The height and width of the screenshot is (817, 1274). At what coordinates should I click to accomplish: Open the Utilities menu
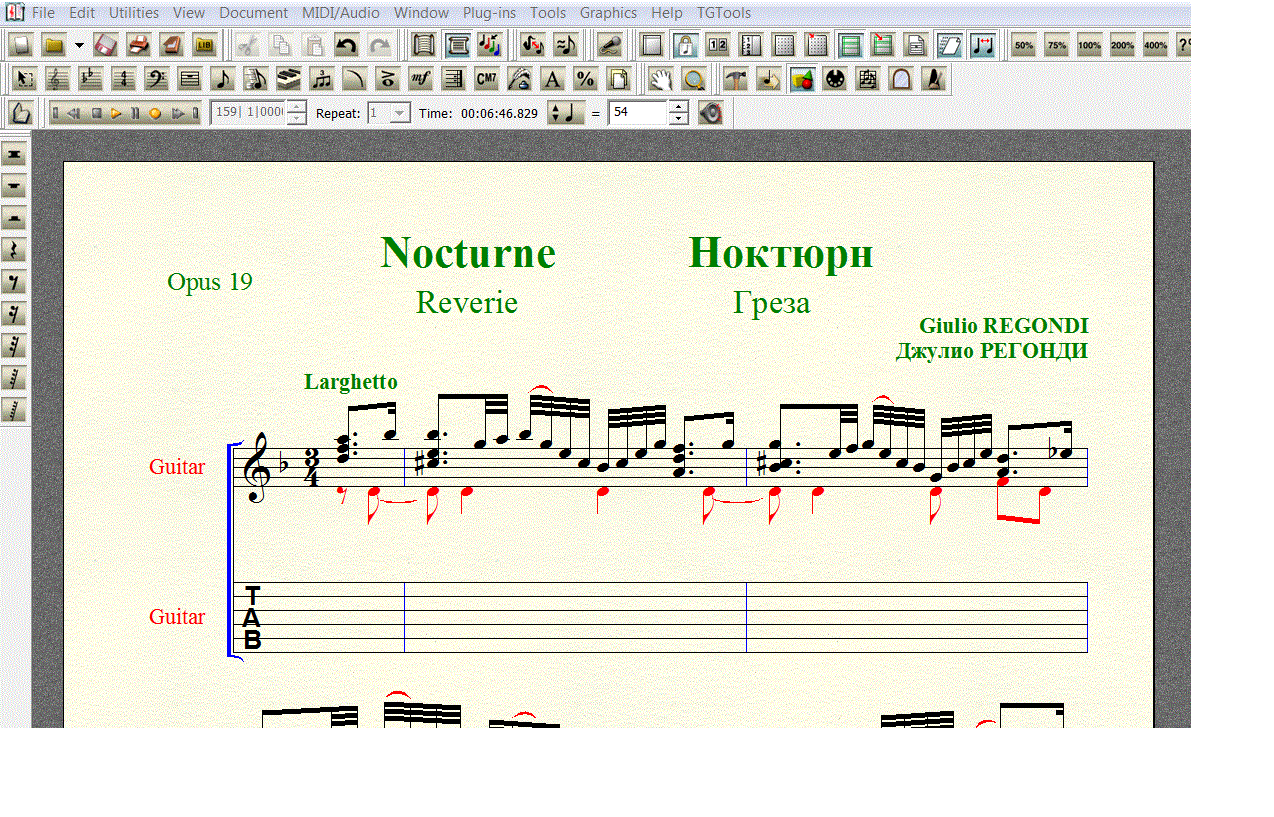pyautogui.click(x=134, y=13)
